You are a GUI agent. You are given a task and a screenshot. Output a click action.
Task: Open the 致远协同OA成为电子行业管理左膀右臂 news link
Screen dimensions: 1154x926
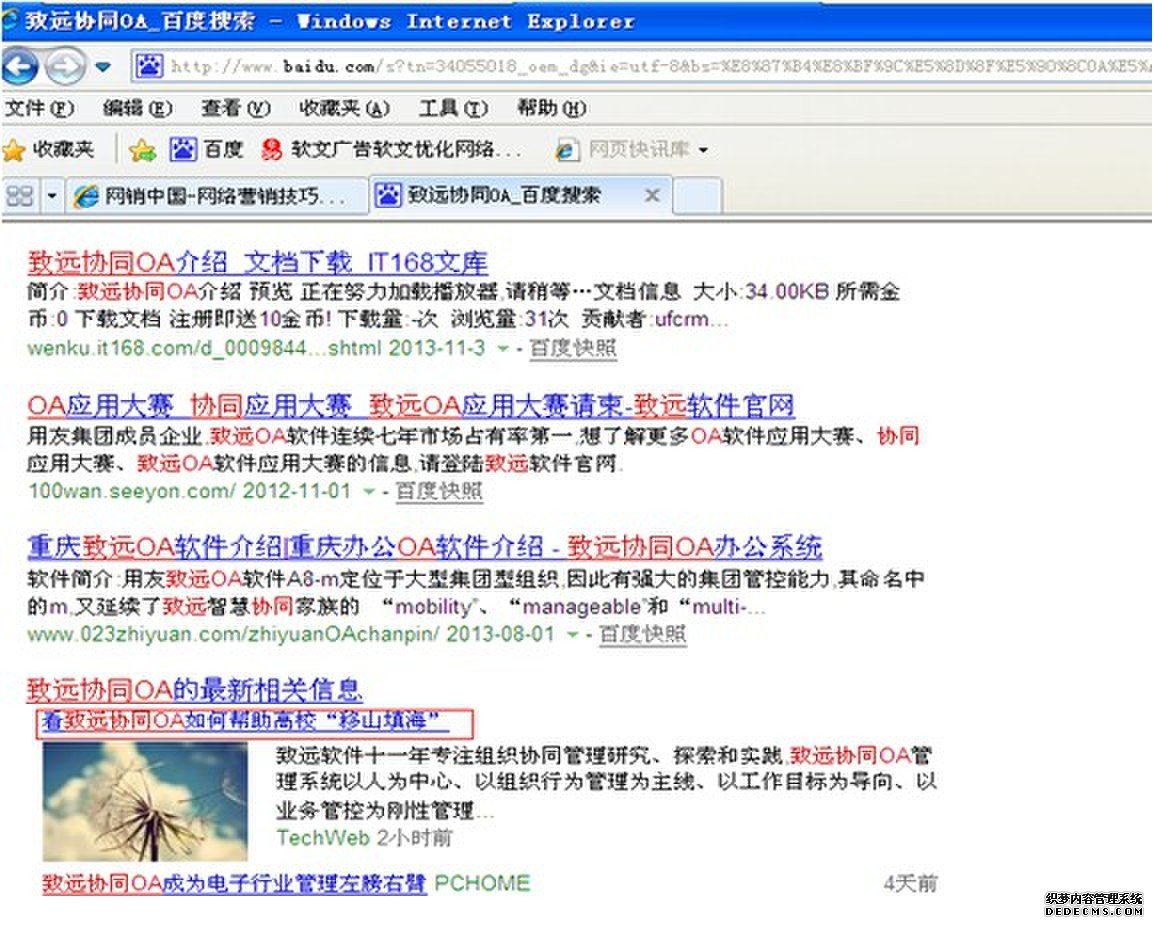[235, 883]
